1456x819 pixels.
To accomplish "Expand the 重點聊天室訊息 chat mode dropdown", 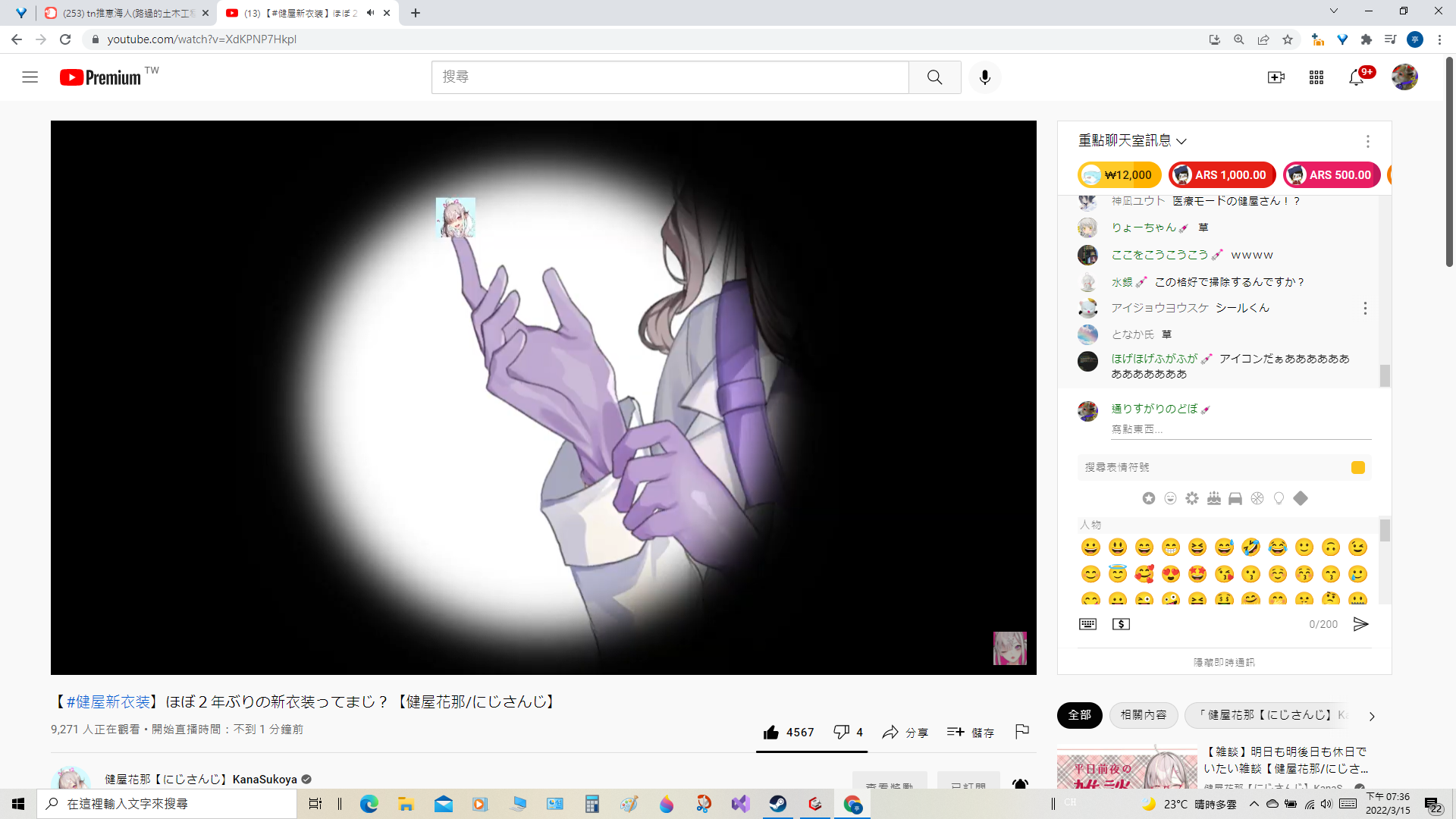I will 1132,140.
